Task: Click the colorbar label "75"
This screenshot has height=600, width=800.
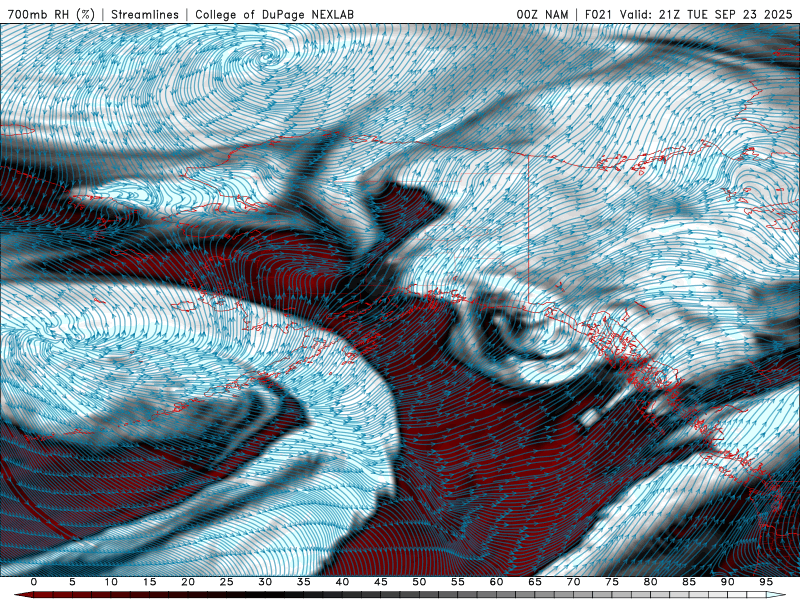Action: [612, 582]
